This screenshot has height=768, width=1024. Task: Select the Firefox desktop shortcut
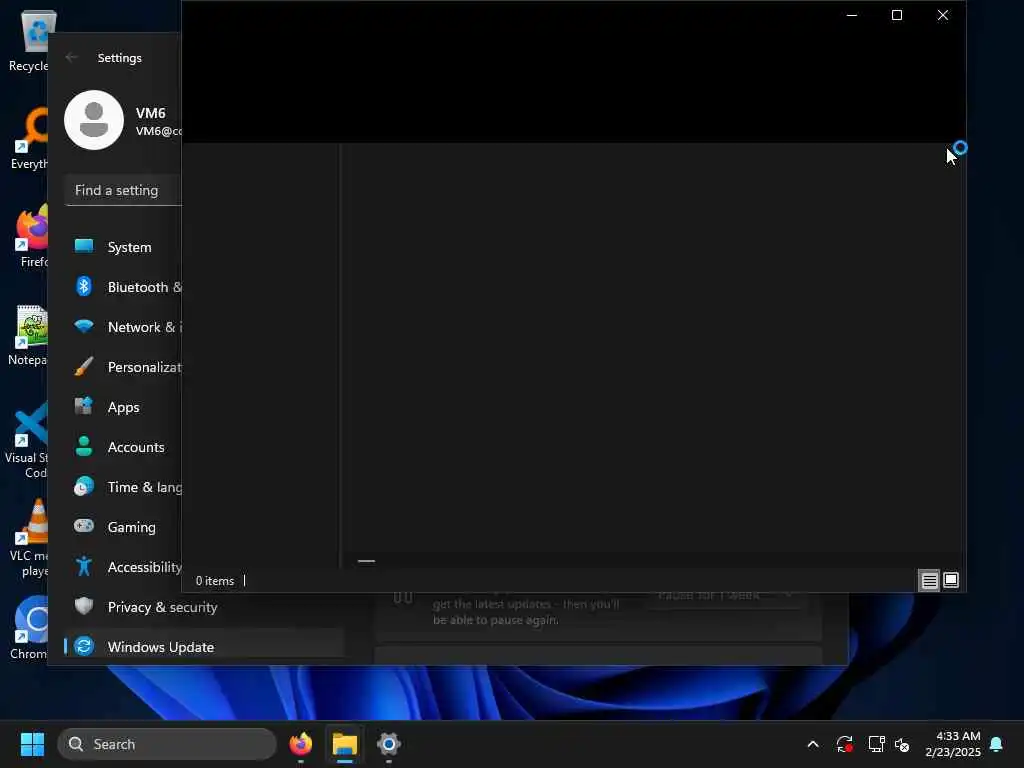click(31, 236)
